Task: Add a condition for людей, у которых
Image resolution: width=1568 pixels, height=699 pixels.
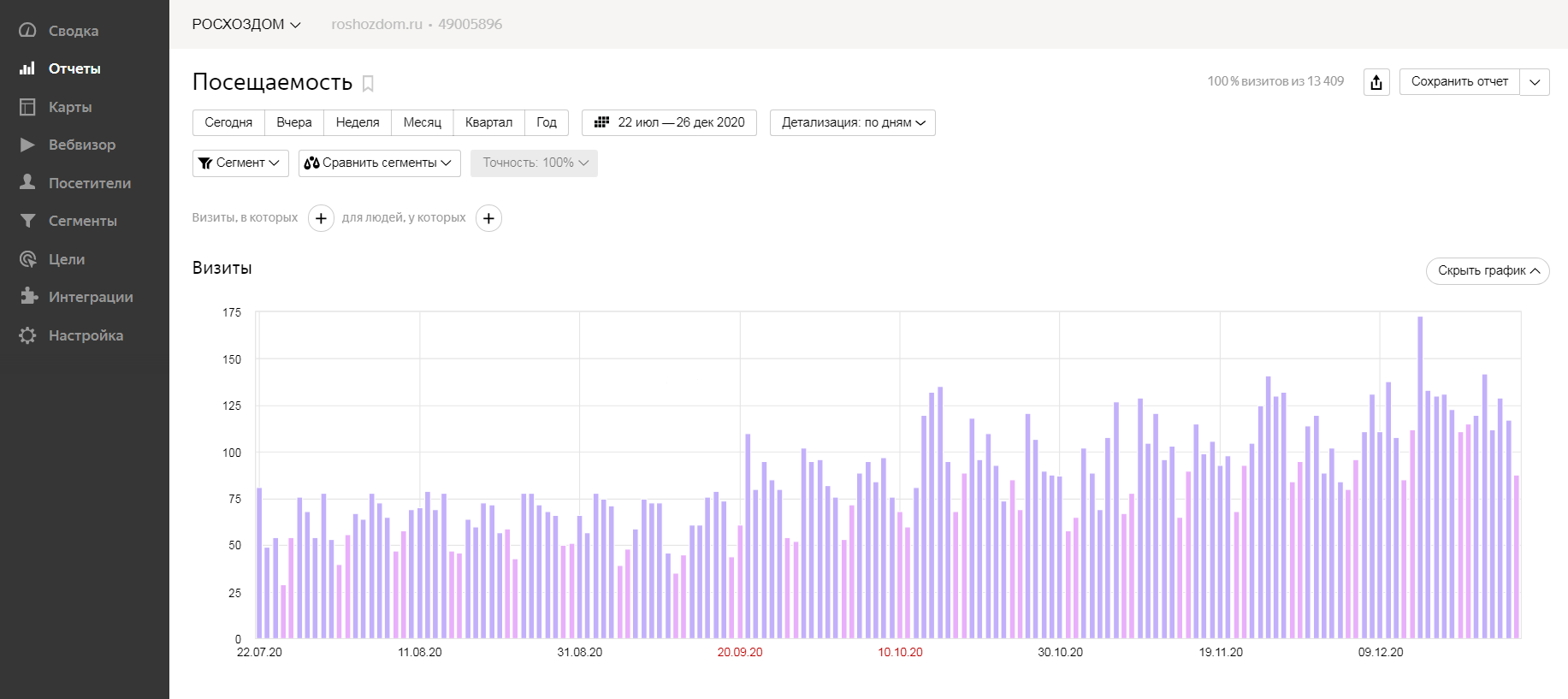Action: [488, 218]
